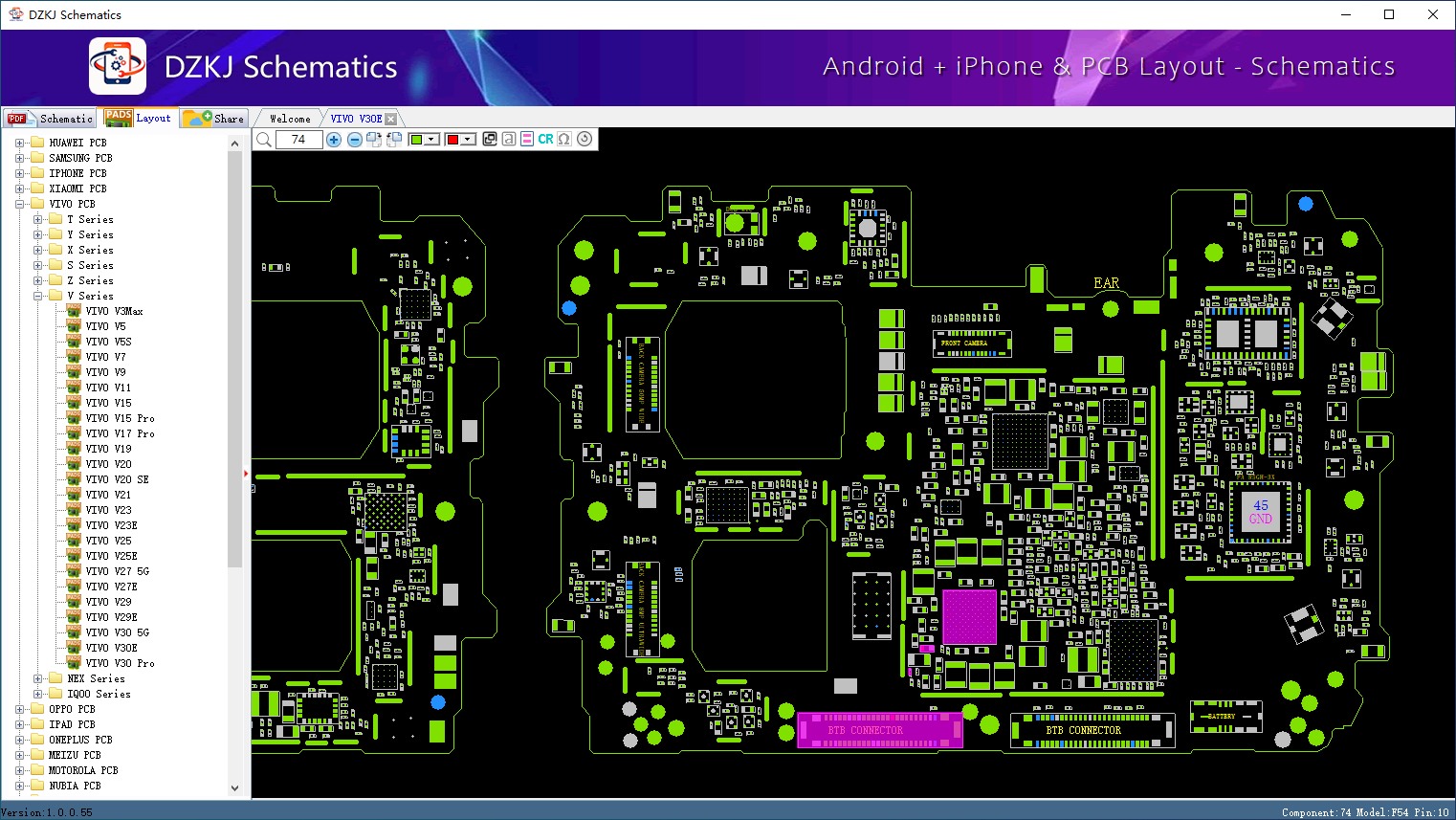Collapse the VIVO PCB folder

click(x=19, y=204)
